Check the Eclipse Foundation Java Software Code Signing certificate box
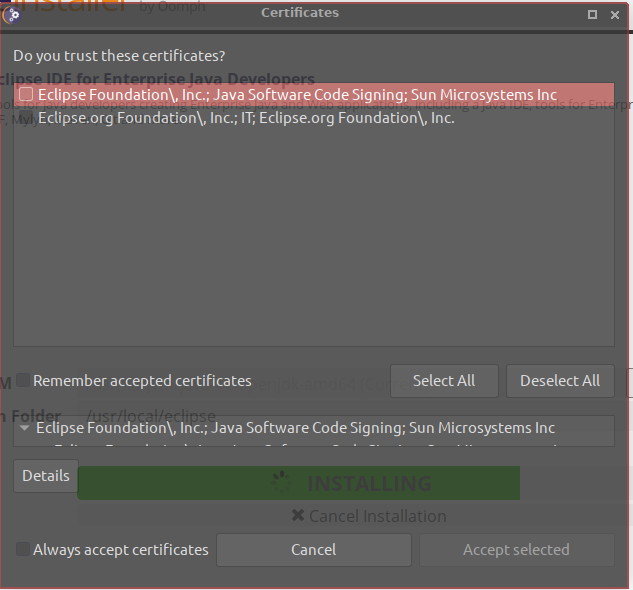 pos(26,94)
